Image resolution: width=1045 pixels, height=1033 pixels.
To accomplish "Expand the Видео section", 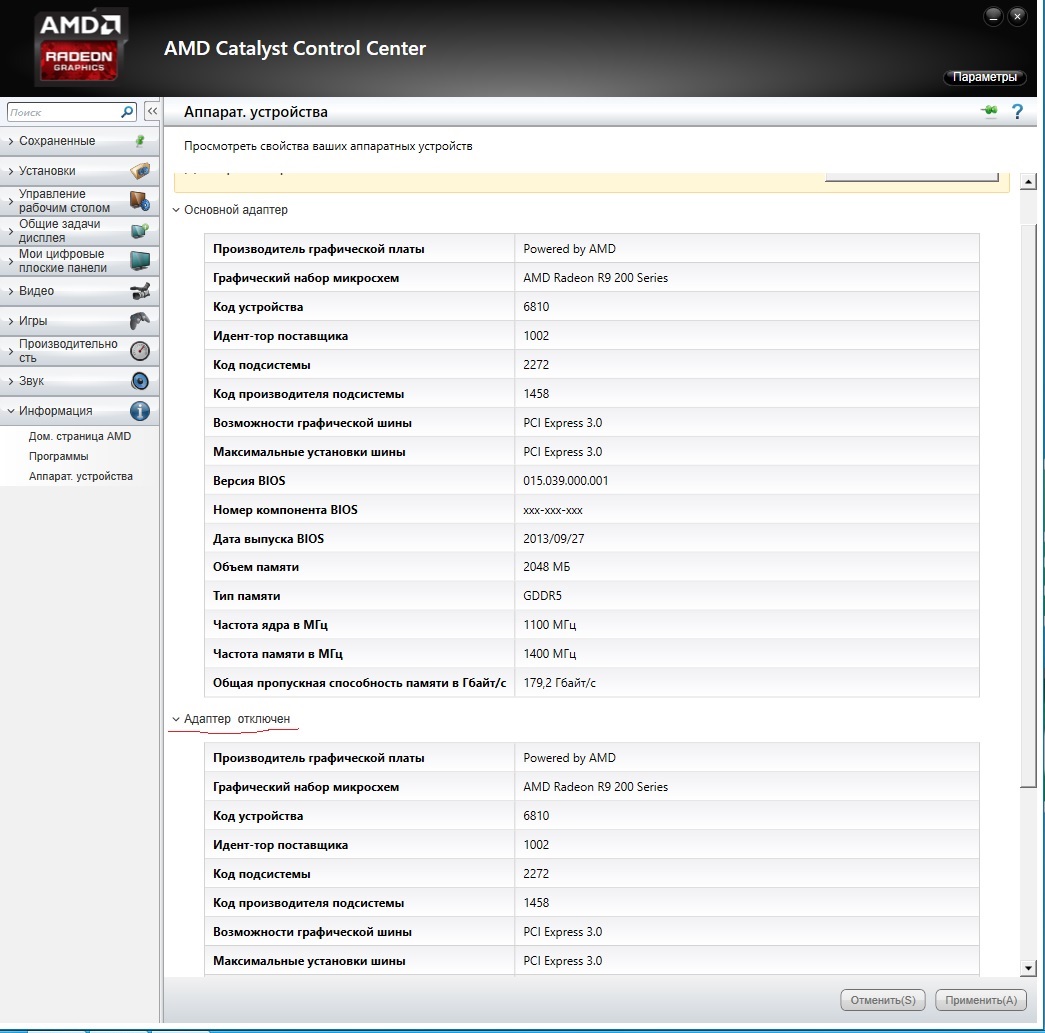I will (x=10, y=291).
